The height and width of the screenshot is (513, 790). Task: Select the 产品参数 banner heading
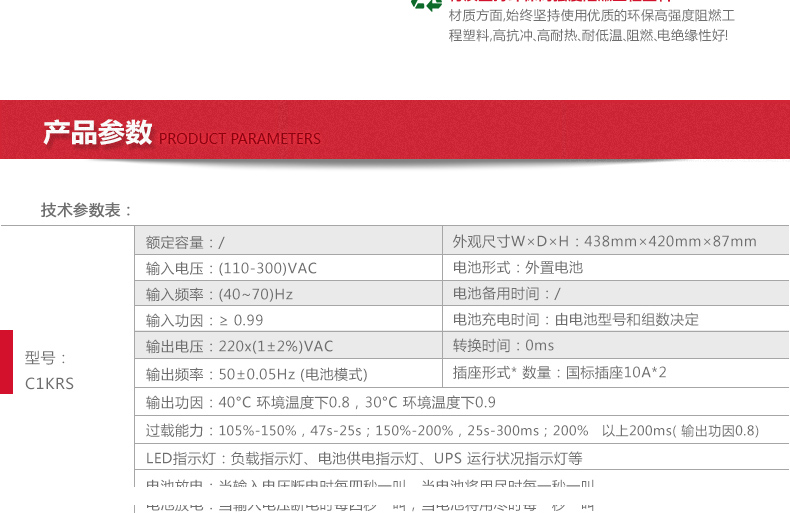click(98, 133)
